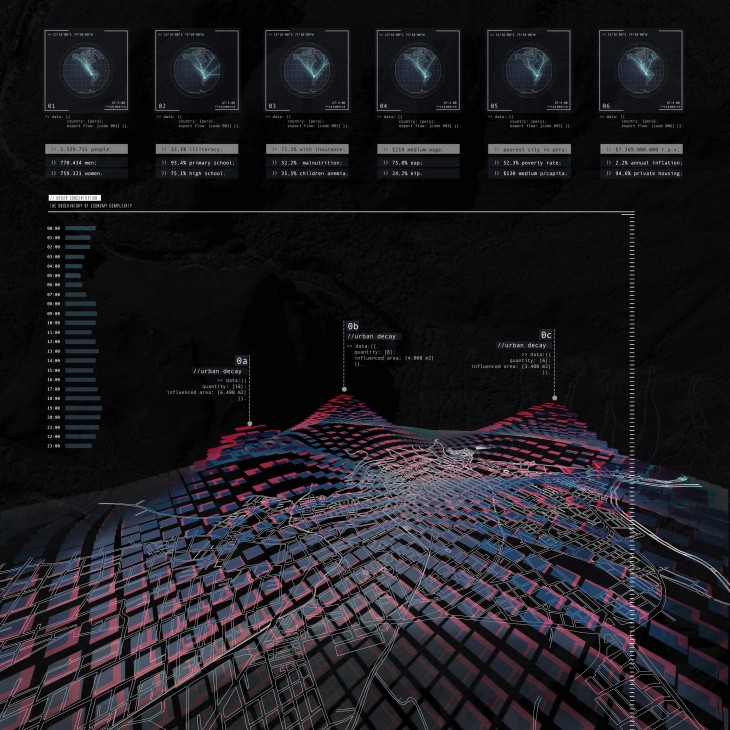Viewport: 730px width, 730px height.
Task: Click the 'Observatory of Economy Complexity' heading
Action: click(x=90, y=206)
